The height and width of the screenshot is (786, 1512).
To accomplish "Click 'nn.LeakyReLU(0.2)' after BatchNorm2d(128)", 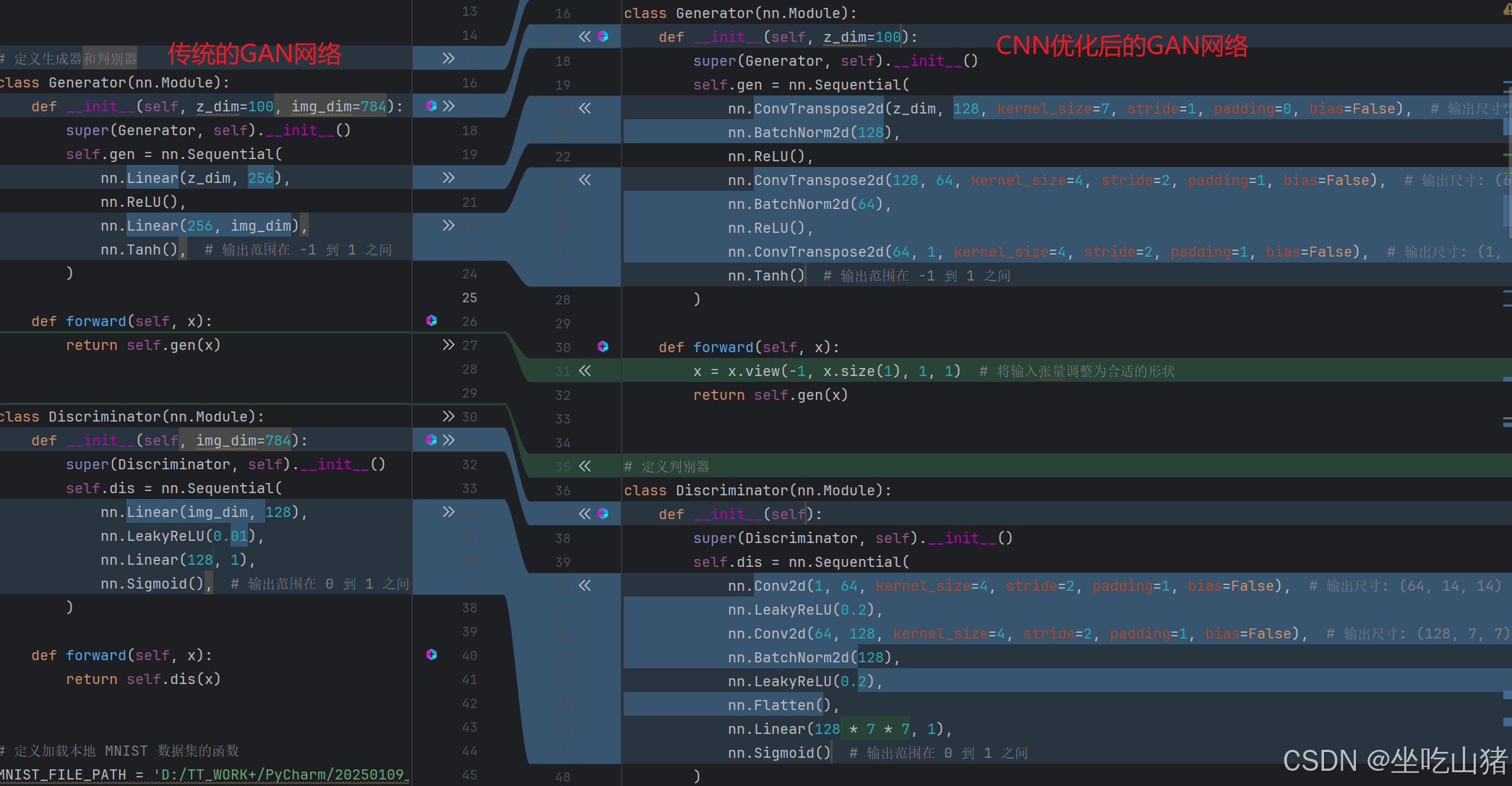I will tap(802, 681).
